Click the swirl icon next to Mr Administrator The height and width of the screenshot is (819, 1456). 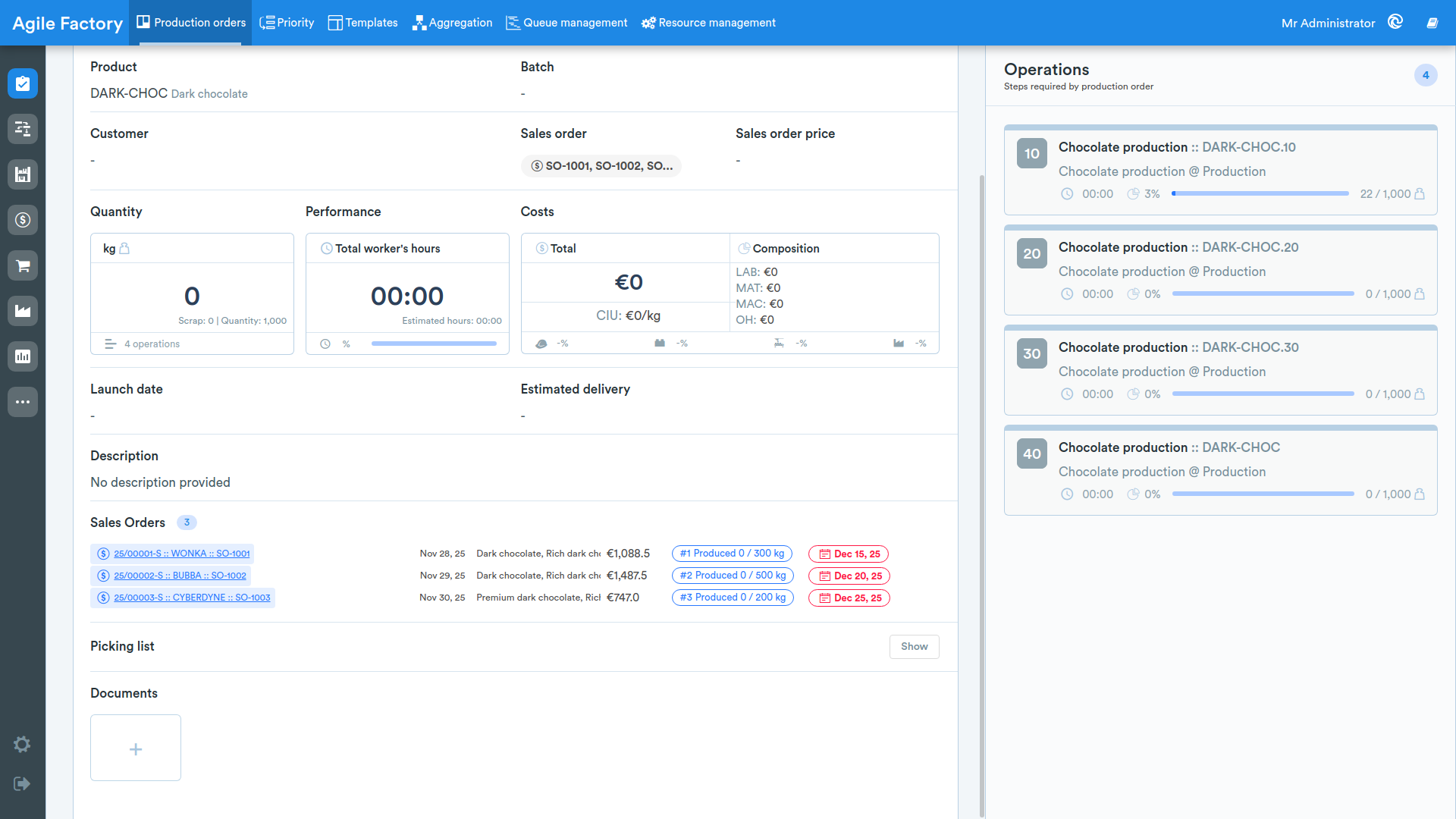tap(1395, 22)
